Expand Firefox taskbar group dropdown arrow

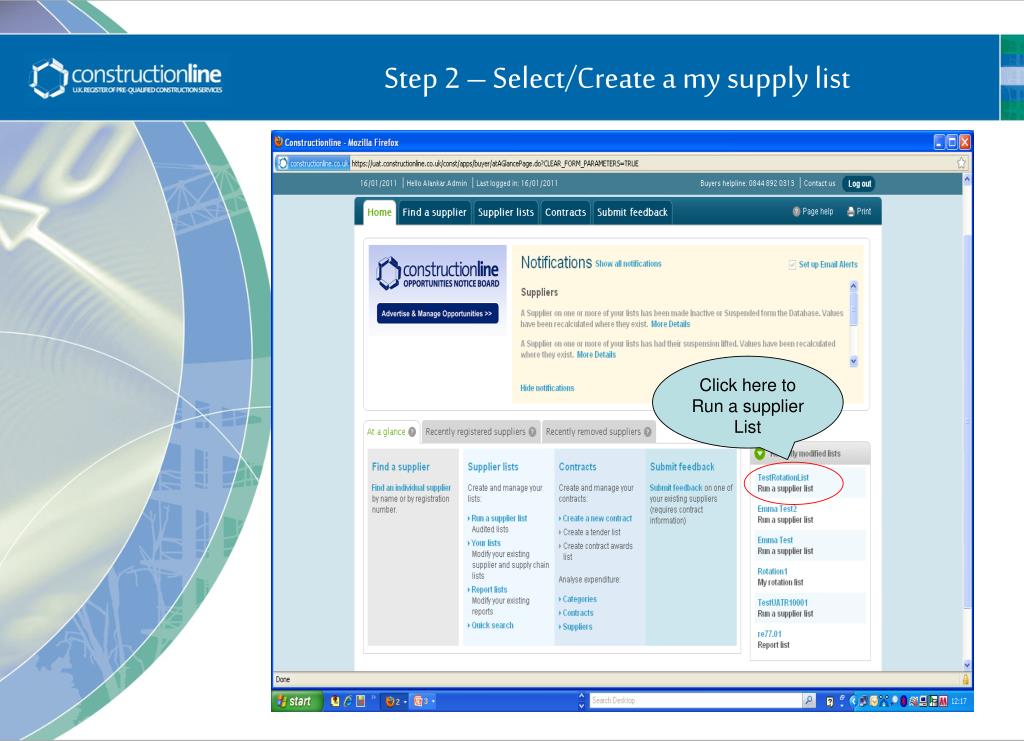tap(405, 702)
